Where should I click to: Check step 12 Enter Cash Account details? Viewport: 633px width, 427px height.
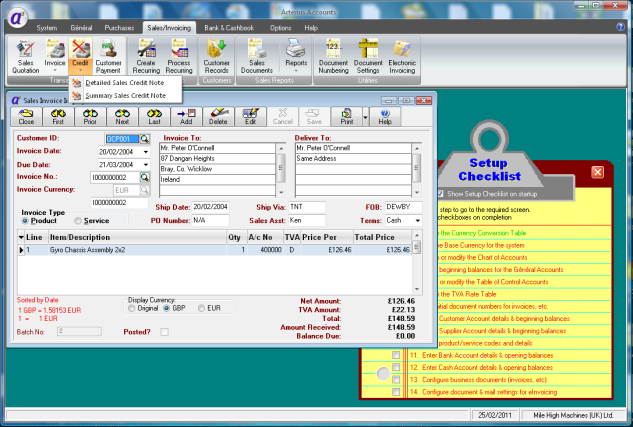coord(396,367)
